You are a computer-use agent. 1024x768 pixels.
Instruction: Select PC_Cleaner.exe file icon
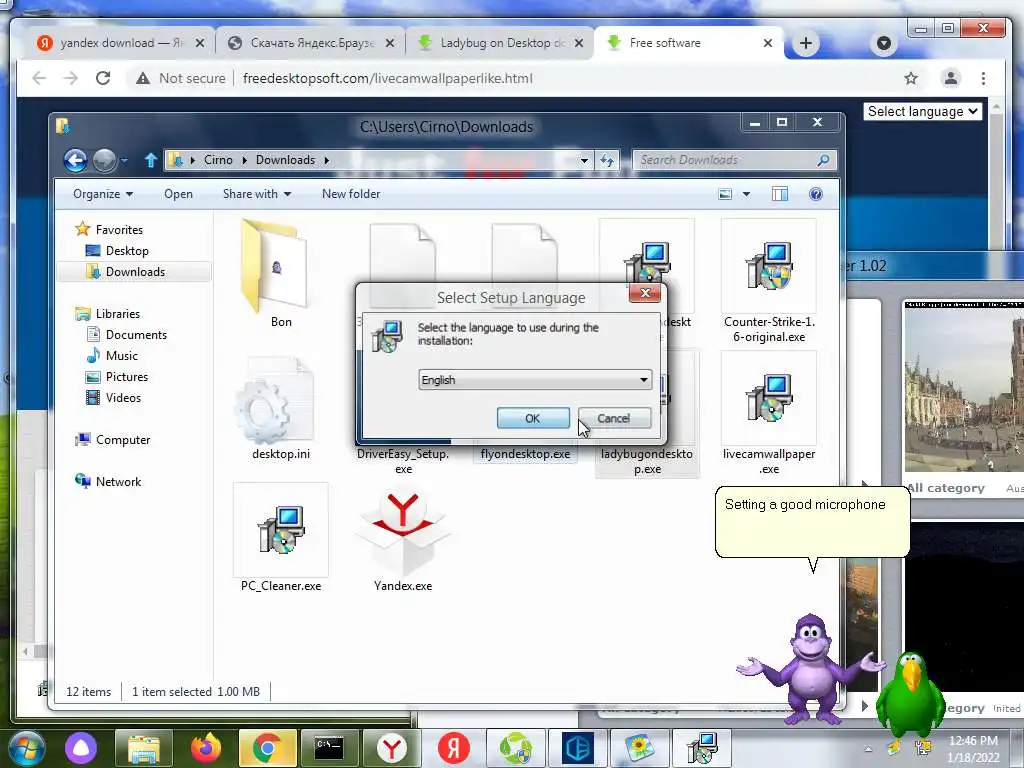click(x=281, y=529)
